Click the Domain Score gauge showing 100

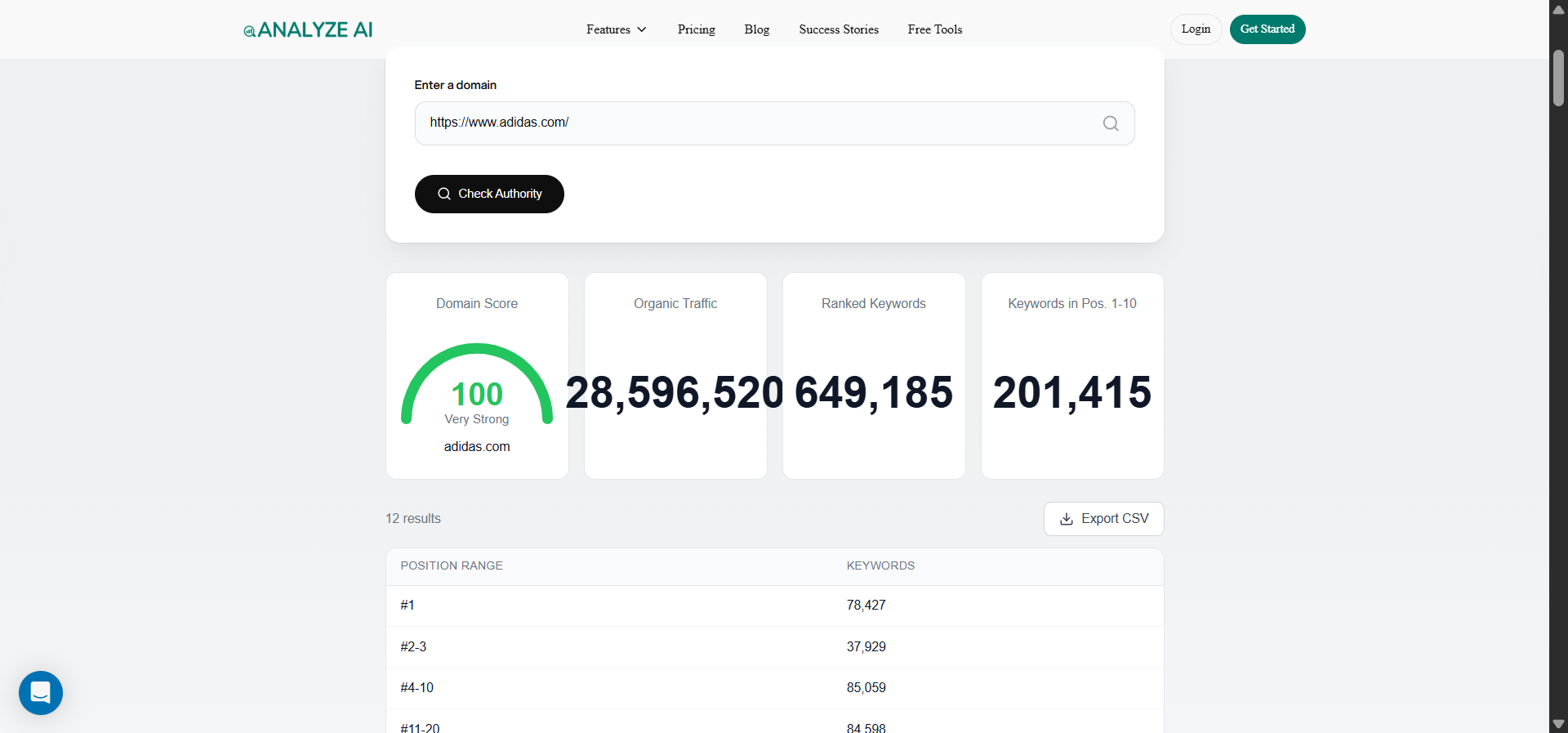coord(477,384)
